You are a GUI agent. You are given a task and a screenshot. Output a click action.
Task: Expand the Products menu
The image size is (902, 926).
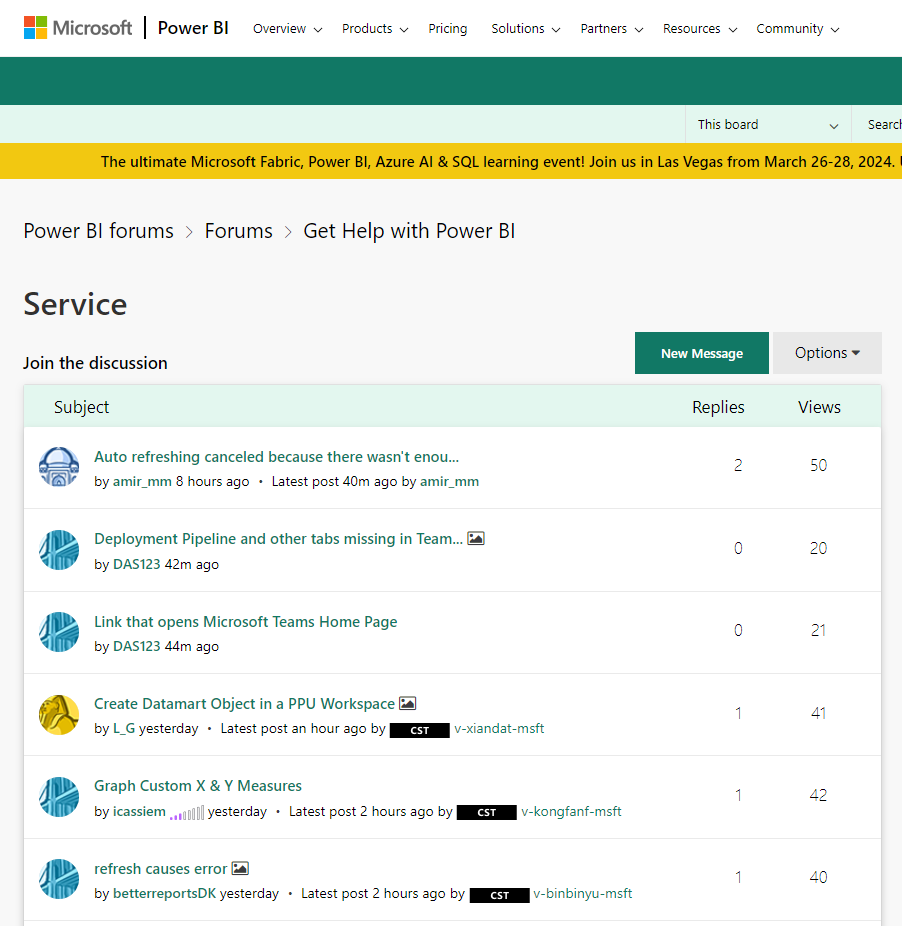tap(375, 28)
